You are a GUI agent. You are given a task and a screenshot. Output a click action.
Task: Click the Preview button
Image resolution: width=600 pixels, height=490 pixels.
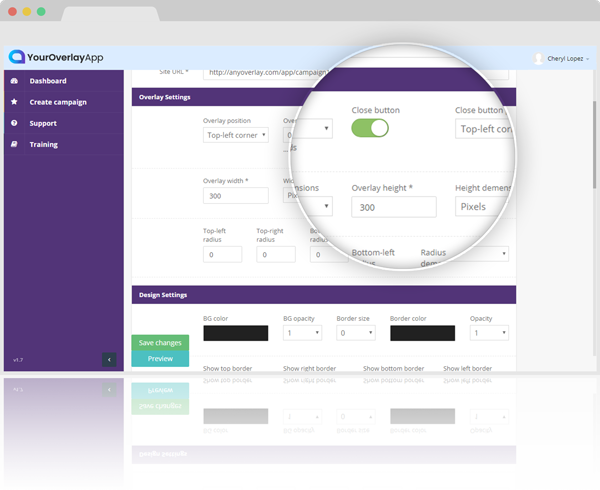click(160, 358)
